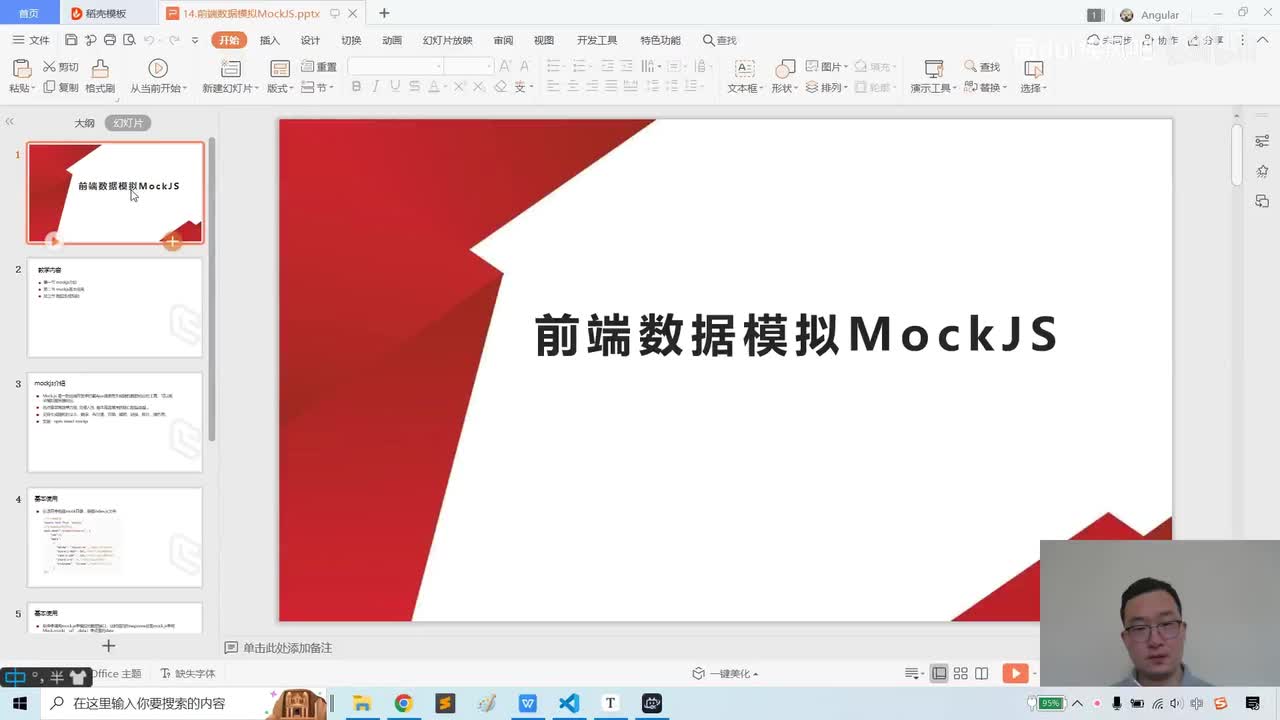The width and height of the screenshot is (1280, 720).
Task: Open the Slide Show (幻灯片放映) tab
Action: (x=447, y=40)
